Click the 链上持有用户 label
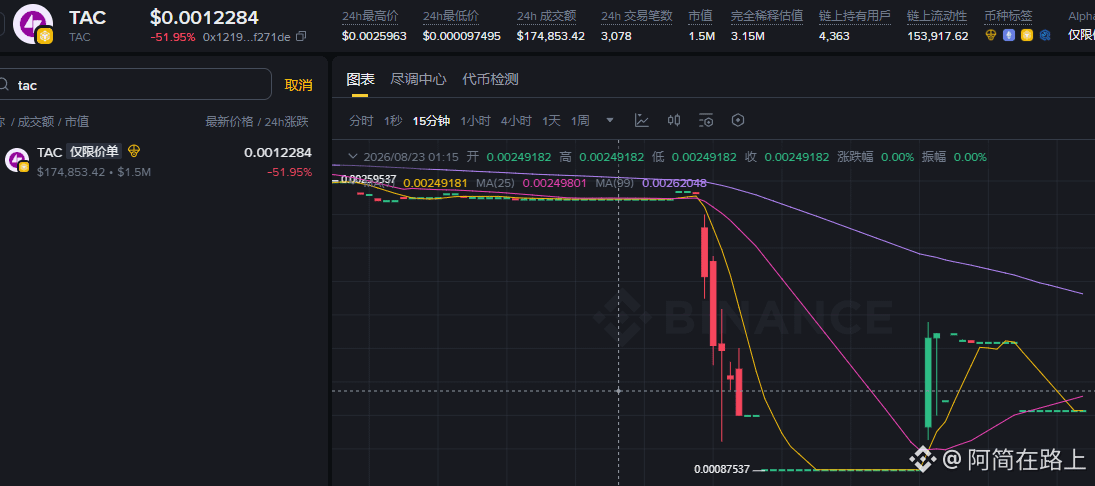The width and height of the screenshot is (1095, 486). 855,16
